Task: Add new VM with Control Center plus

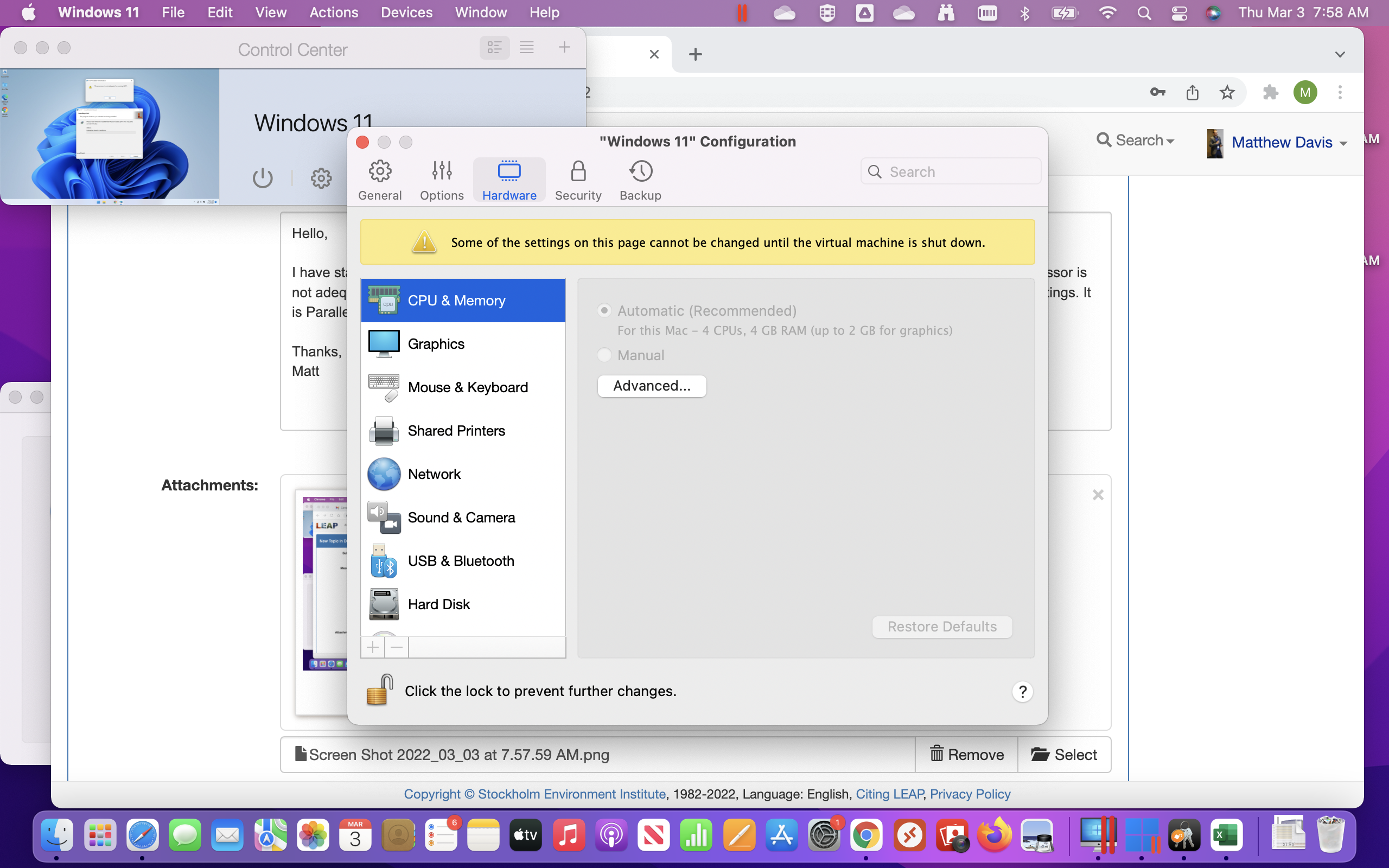Action: coord(564,48)
